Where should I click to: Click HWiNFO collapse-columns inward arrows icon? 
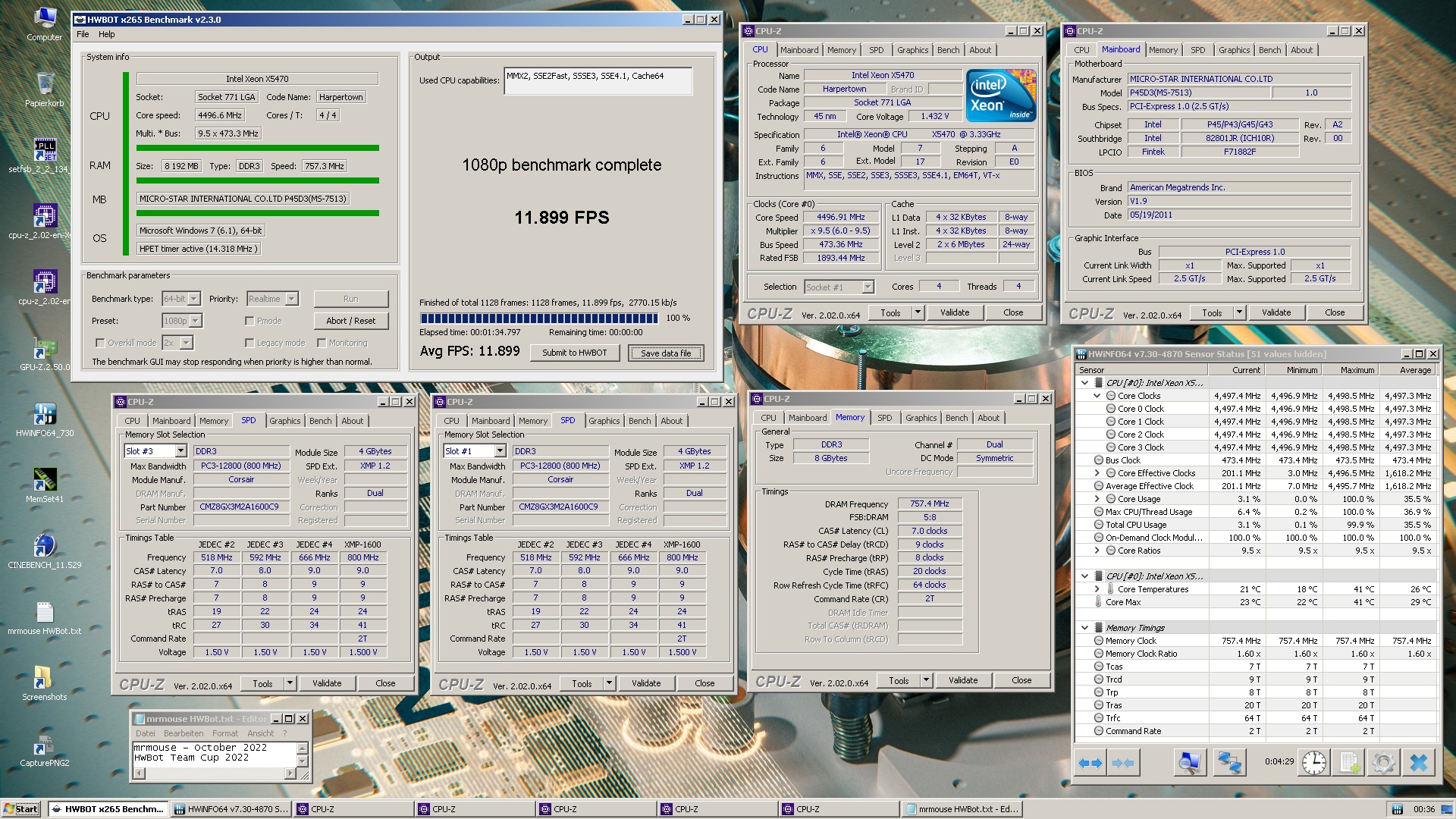[1122, 763]
